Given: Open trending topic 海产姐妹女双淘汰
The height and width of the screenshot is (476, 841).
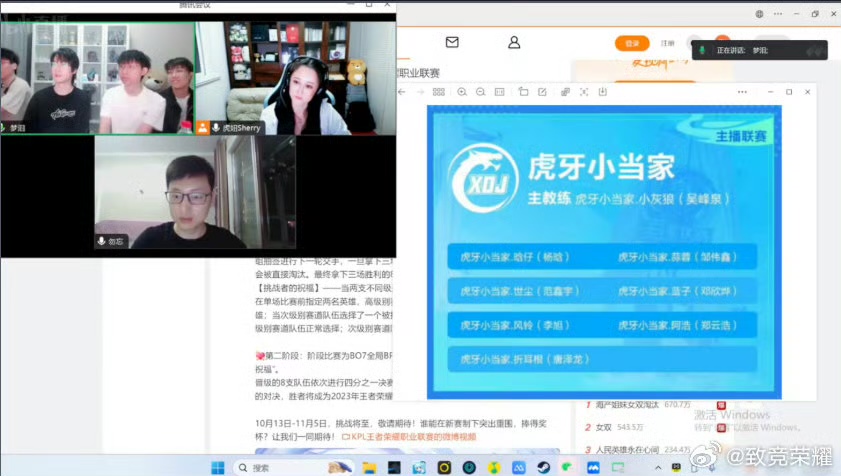Looking at the screenshot, I should coord(627,405).
